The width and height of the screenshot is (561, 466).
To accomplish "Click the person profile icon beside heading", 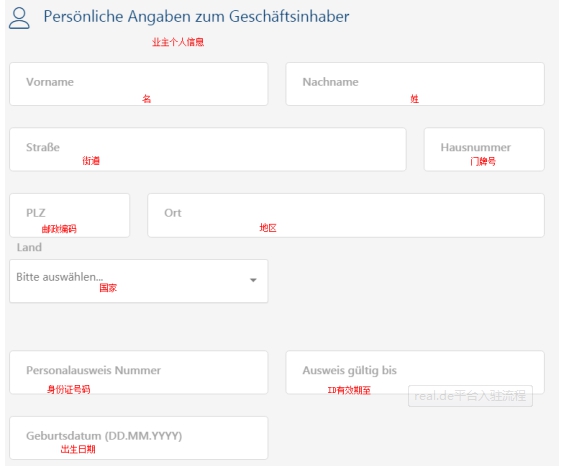I will click(x=19, y=18).
